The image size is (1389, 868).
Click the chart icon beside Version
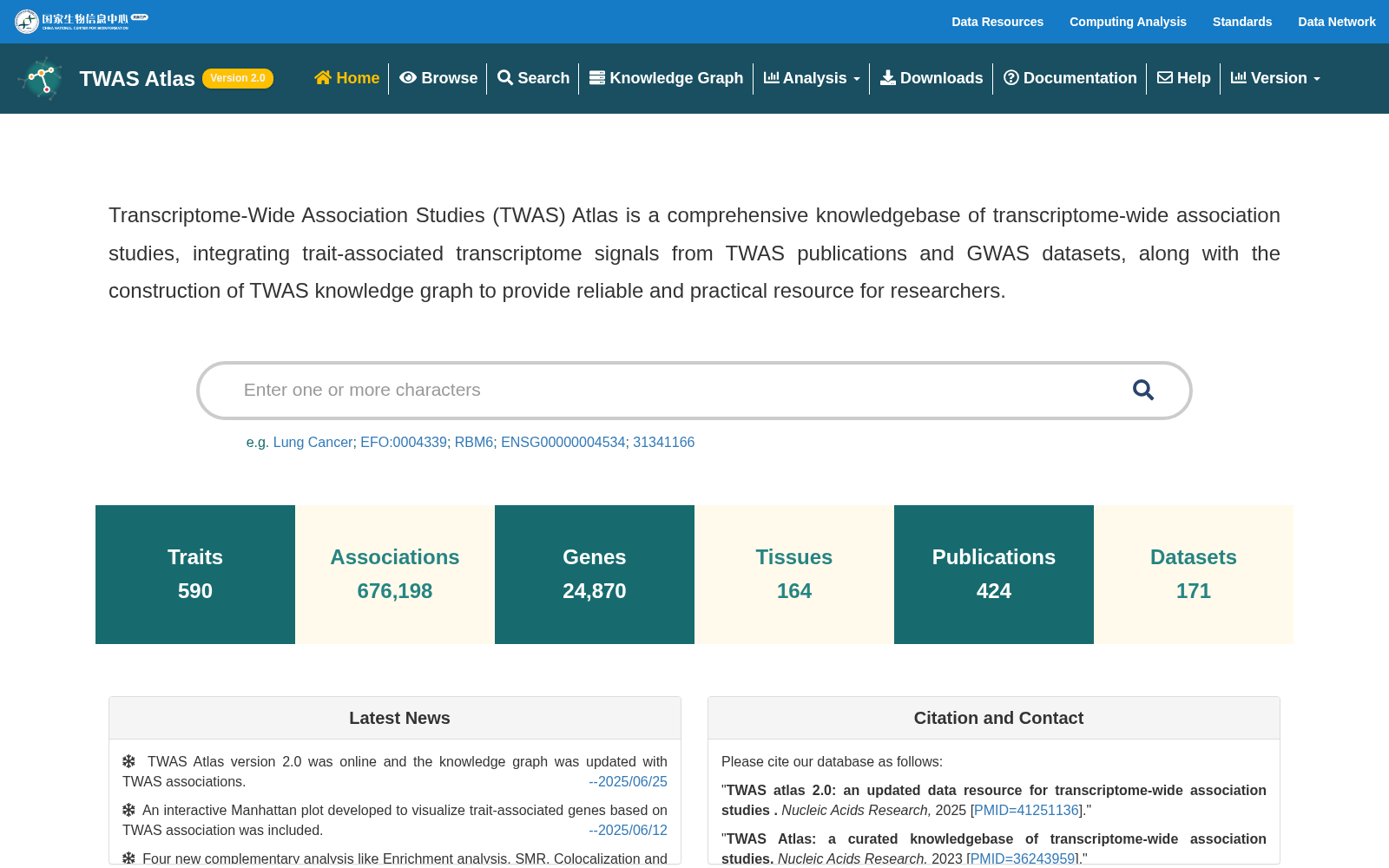(1239, 78)
